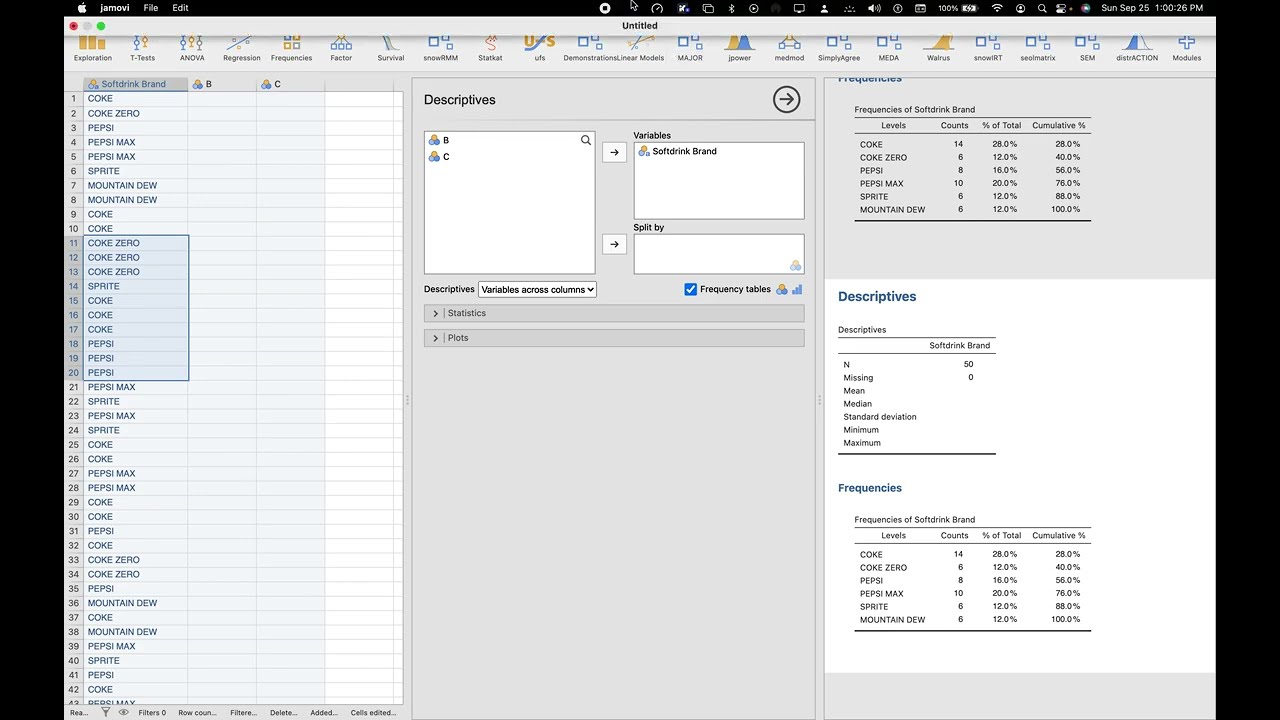Open the distrACTION module menu
Screen dimensions: 1280x720
point(1137,49)
